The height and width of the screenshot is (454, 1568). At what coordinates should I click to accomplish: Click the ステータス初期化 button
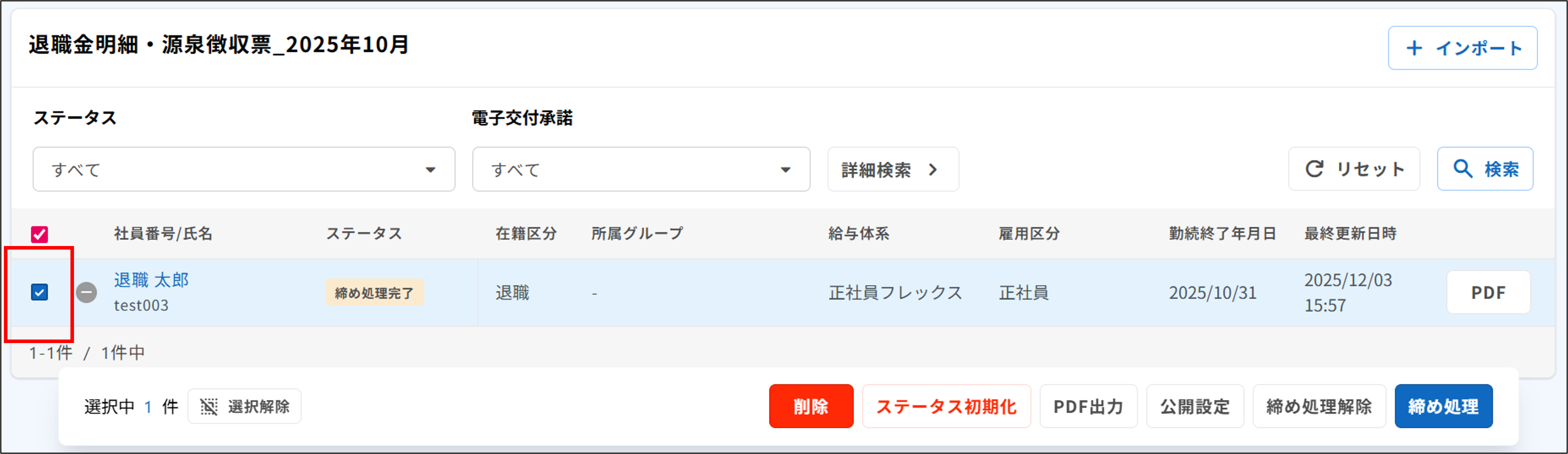[947, 406]
